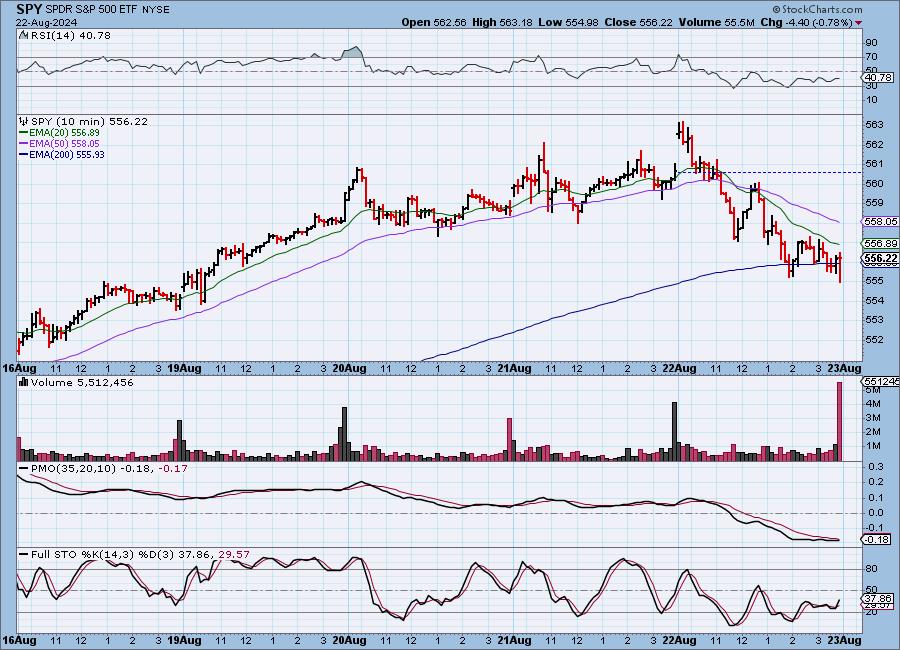Image resolution: width=900 pixels, height=650 pixels.
Task: Click the green EMA(20) legend line marker
Action: [x=23, y=133]
